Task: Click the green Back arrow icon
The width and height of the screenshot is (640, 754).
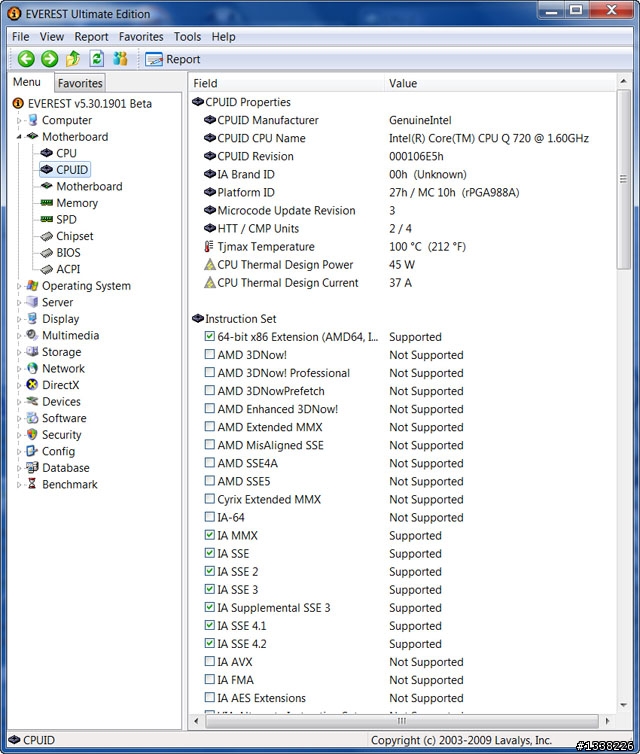Action: pyautogui.click(x=26, y=59)
